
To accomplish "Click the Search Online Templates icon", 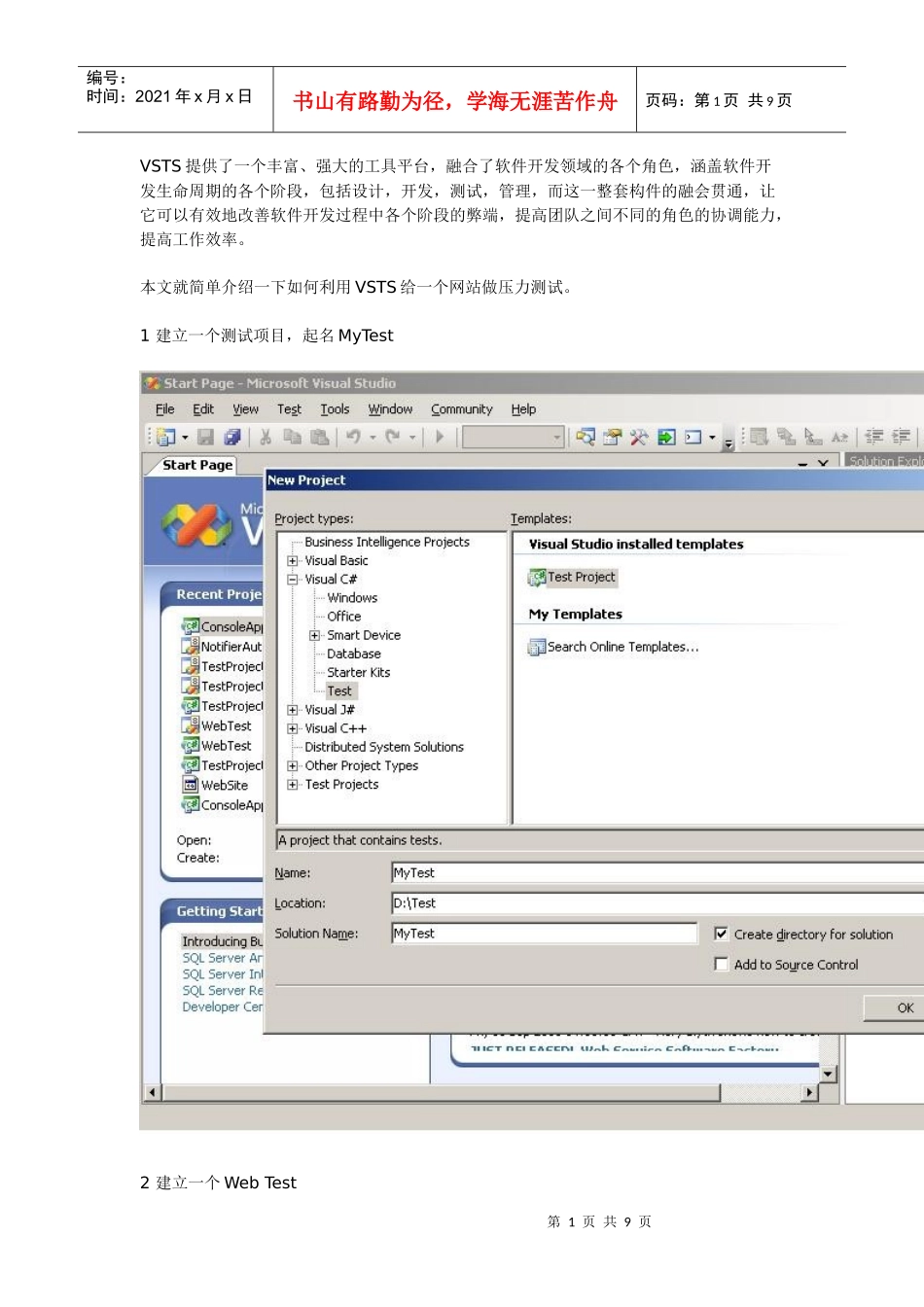I will point(537,648).
